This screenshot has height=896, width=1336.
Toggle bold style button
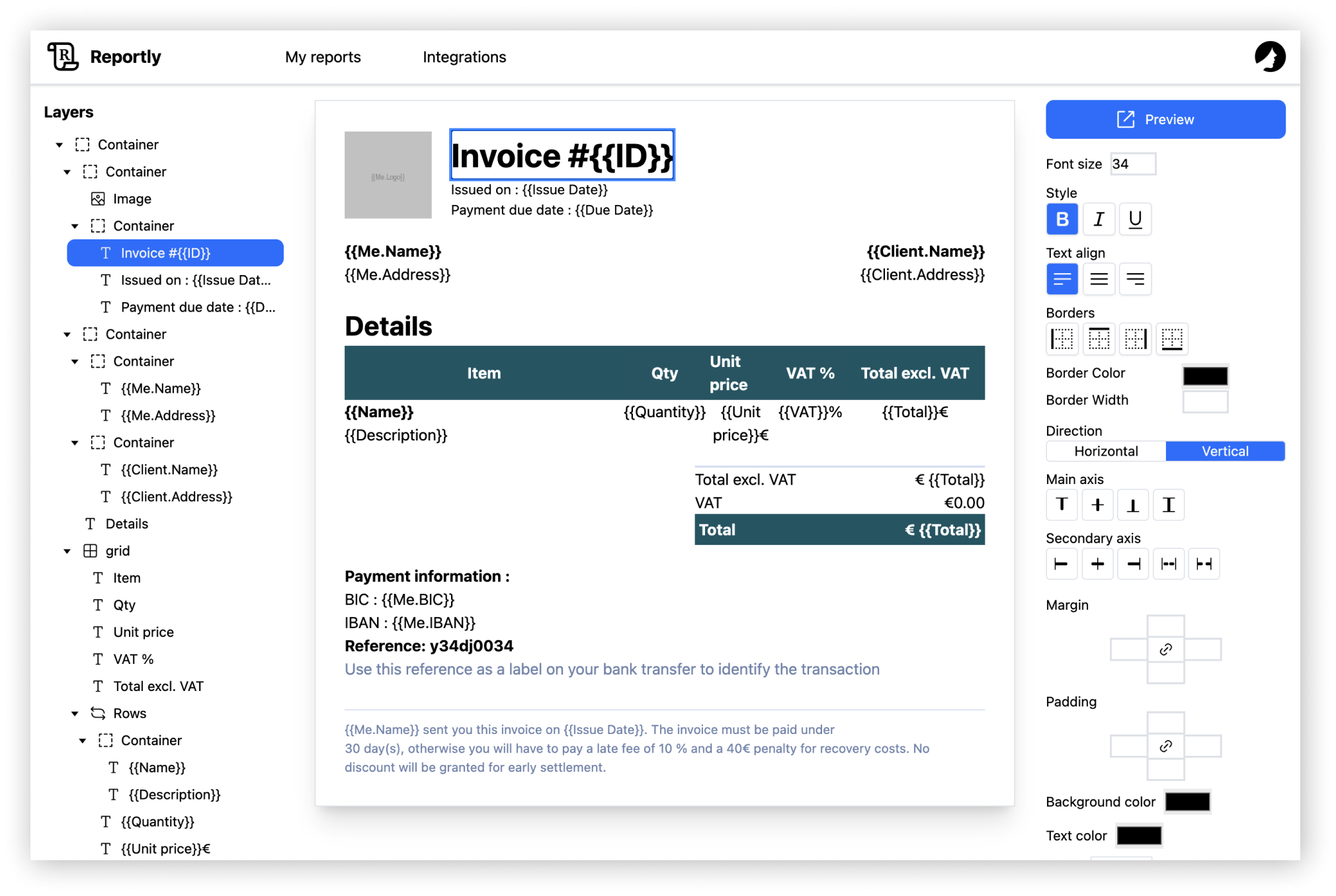click(x=1062, y=219)
